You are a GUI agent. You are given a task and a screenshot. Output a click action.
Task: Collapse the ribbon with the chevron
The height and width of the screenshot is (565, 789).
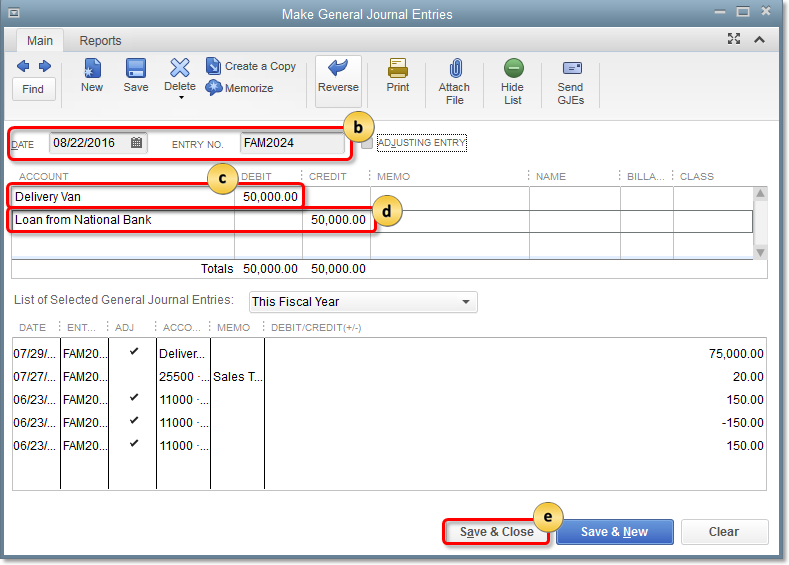coord(759,40)
